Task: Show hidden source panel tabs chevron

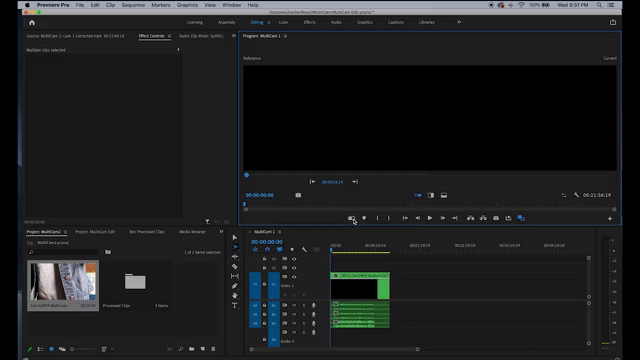Action: point(233,36)
